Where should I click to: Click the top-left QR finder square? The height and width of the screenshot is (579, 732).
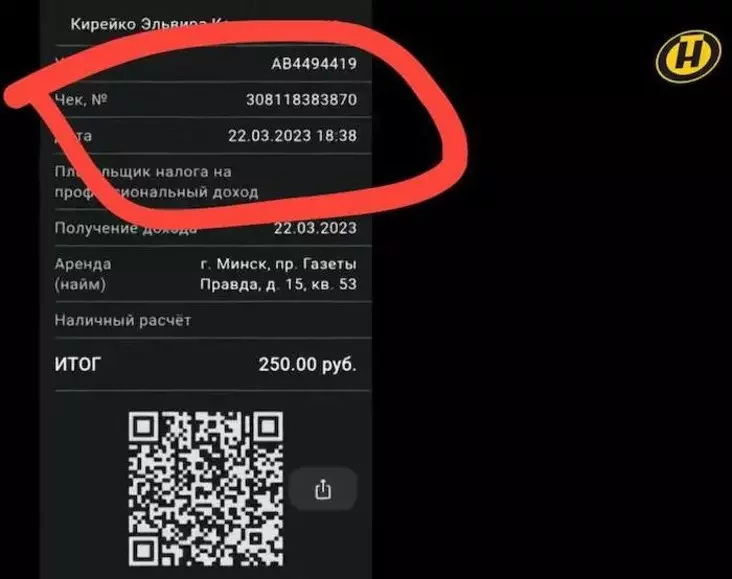[144, 427]
